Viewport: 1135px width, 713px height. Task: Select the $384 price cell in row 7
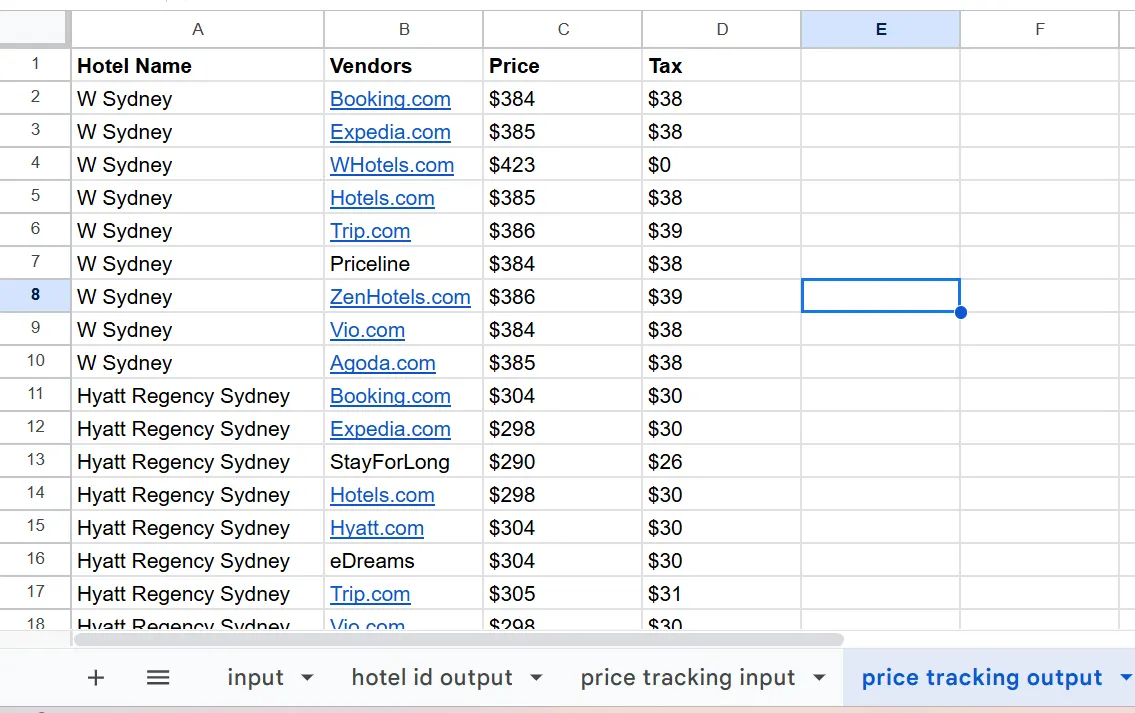tap(563, 263)
